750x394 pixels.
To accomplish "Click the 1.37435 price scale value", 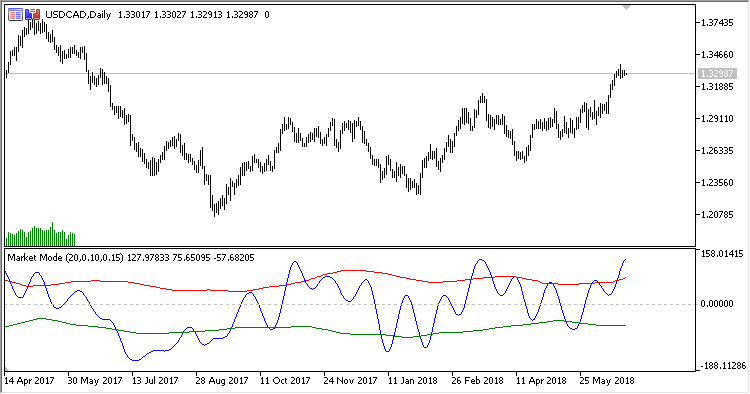I will [x=717, y=23].
